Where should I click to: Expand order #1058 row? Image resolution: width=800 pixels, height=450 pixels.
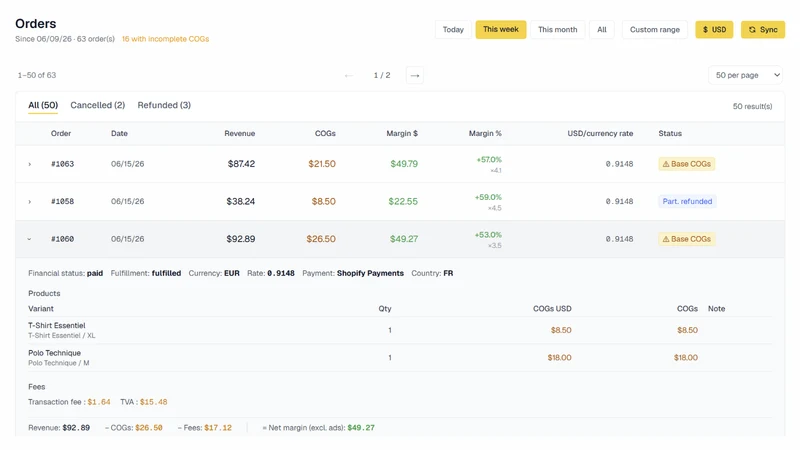coord(30,202)
